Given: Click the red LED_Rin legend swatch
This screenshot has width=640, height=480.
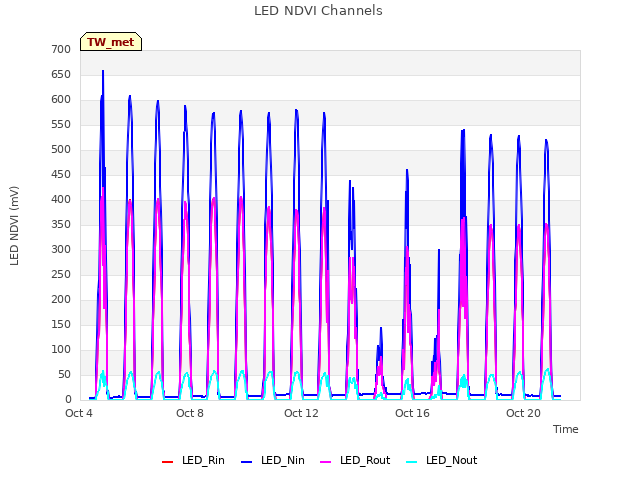Looking at the screenshot, I should [167, 462].
